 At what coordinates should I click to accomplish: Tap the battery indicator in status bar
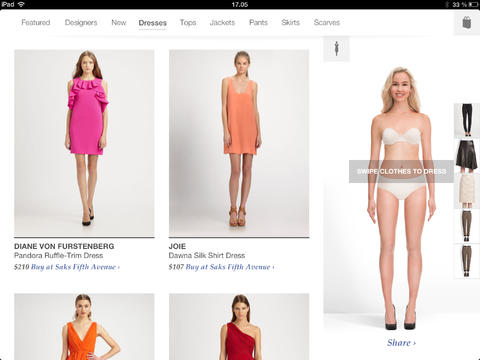coord(473,4)
